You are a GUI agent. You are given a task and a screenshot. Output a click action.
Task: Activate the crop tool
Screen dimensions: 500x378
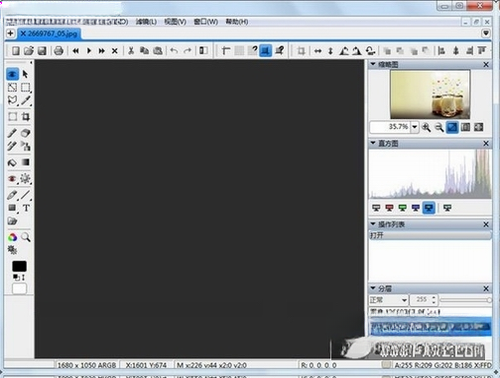click(25, 117)
